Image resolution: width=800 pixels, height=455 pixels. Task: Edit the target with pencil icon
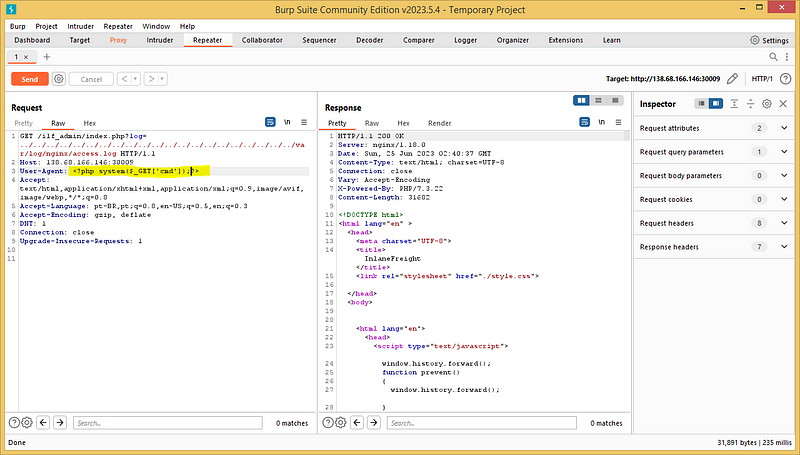[732, 79]
